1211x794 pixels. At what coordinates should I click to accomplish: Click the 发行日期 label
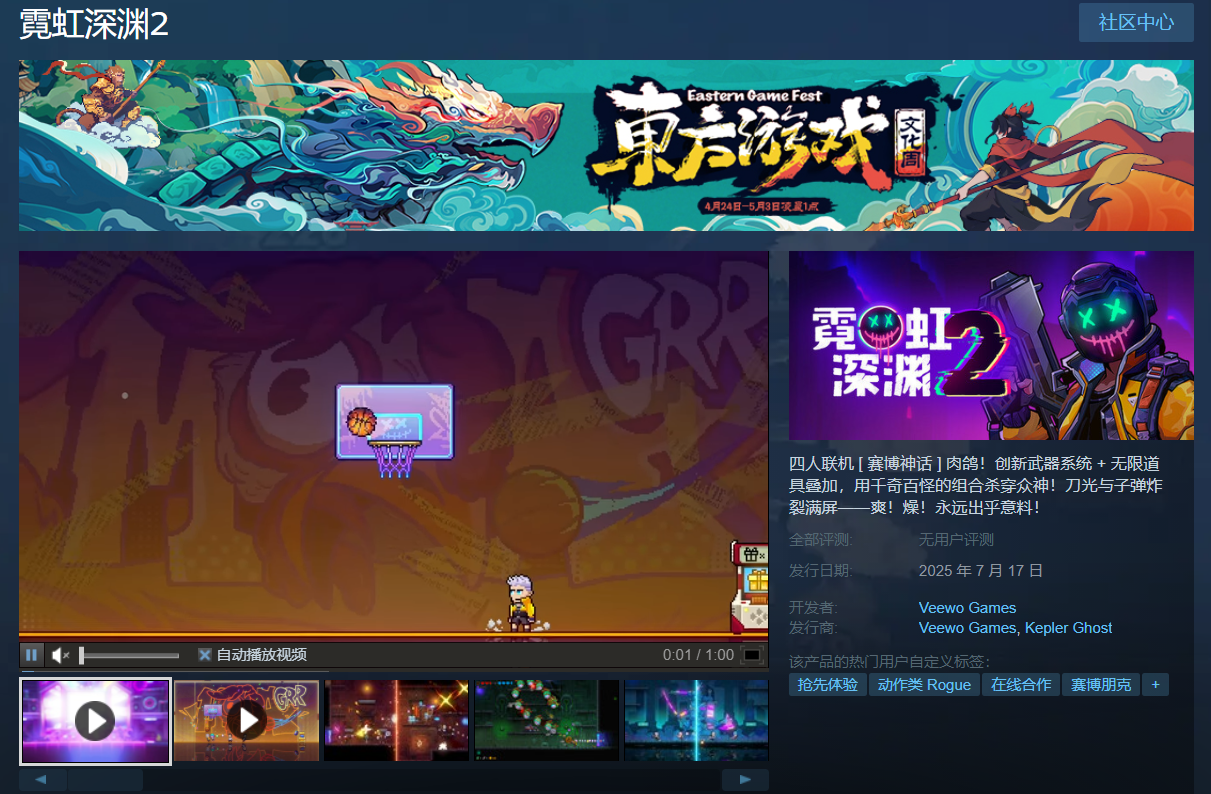pos(821,571)
